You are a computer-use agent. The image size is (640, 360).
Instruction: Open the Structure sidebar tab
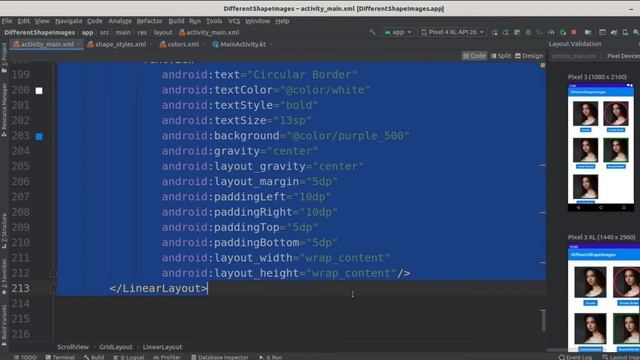click(4, 231)
